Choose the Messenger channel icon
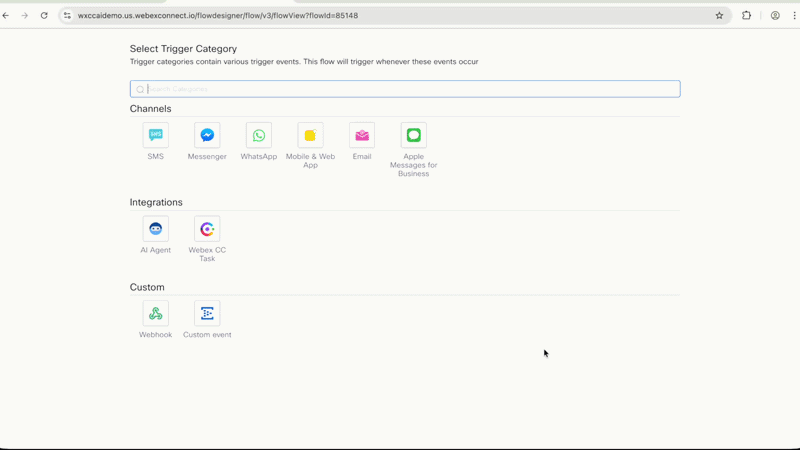This screenshot has width=800, height=450. click(x=207, y=135)
